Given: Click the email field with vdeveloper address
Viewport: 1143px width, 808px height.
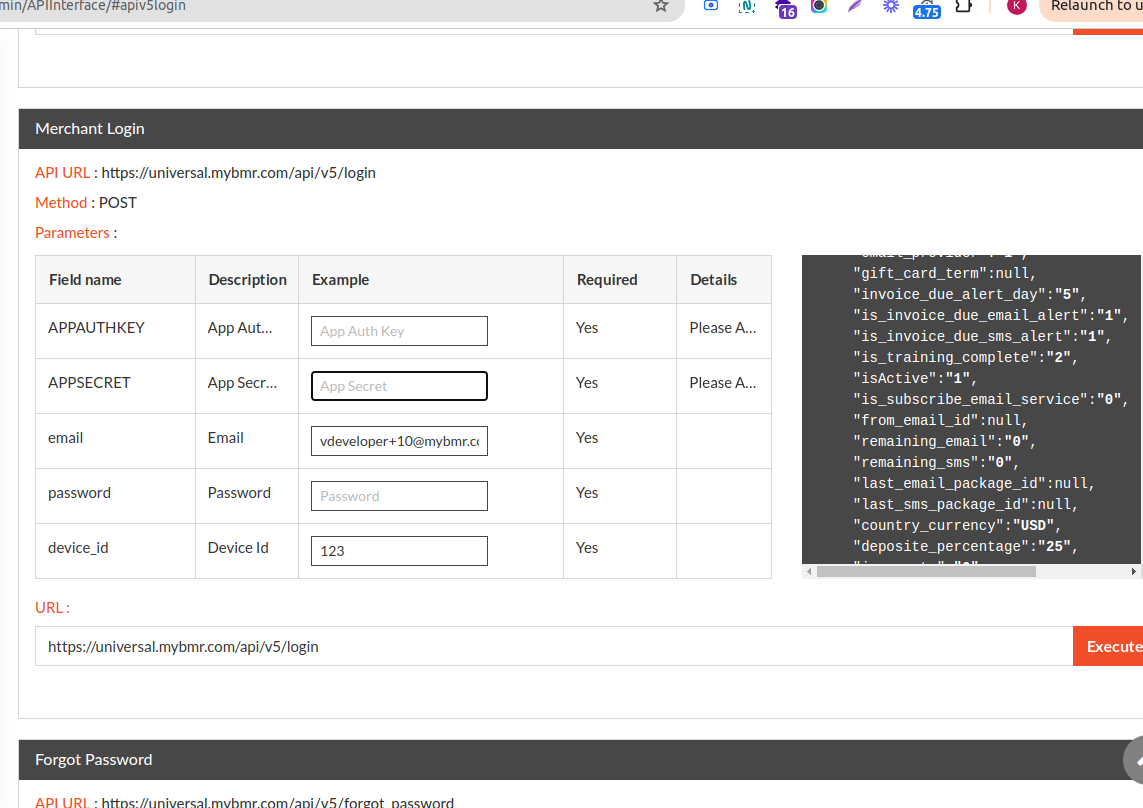Looking at the screenshot, I should (x=399, y=441).
